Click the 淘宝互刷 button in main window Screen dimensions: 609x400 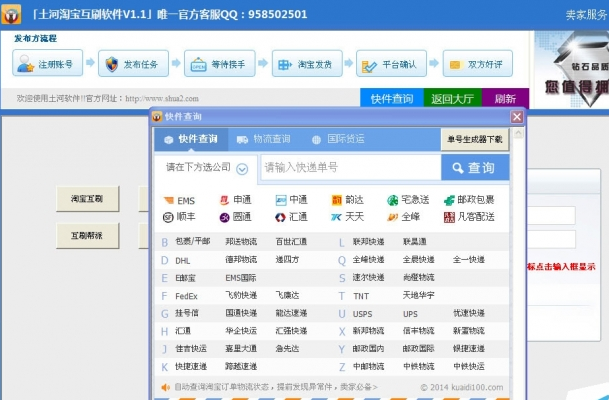[x=87, y=199]
